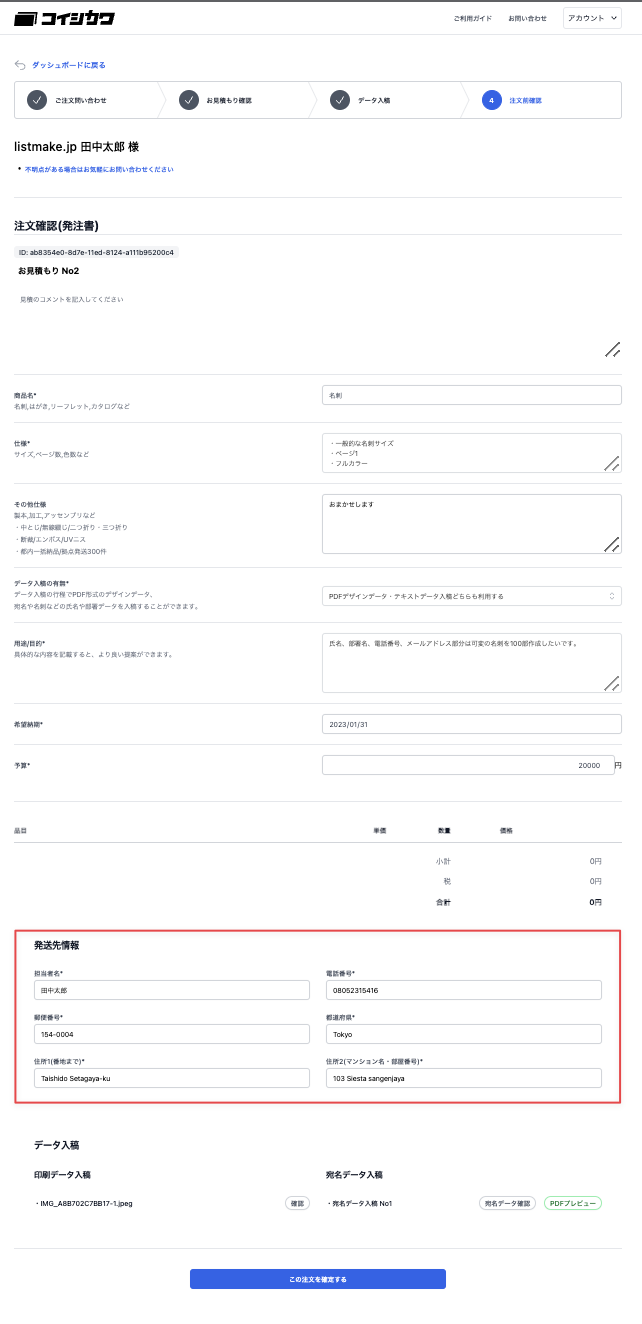Focus the 電話番号 input field
The image size is (642, 1324).
(x=464, y=990)
